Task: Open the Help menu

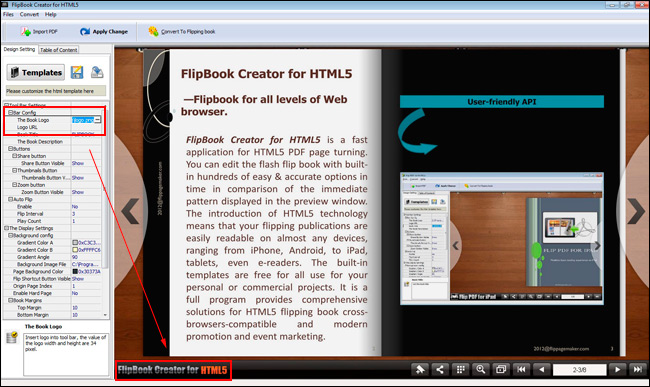Action: coord(51,15)
